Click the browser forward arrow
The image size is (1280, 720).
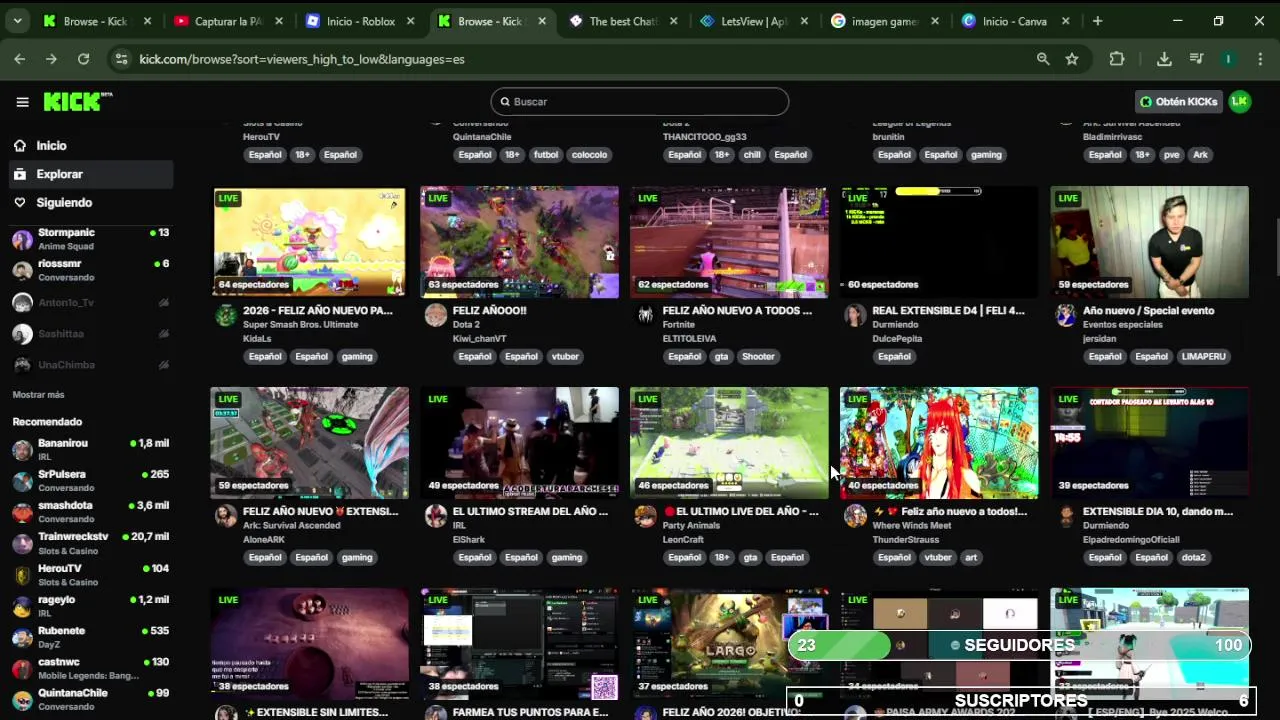coord(51,59)
